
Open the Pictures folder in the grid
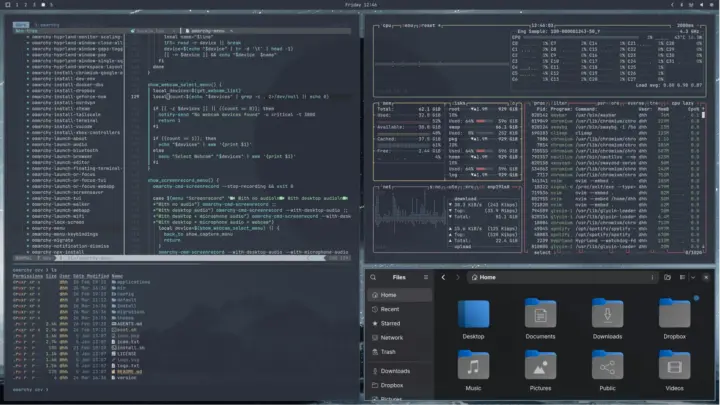540,371
